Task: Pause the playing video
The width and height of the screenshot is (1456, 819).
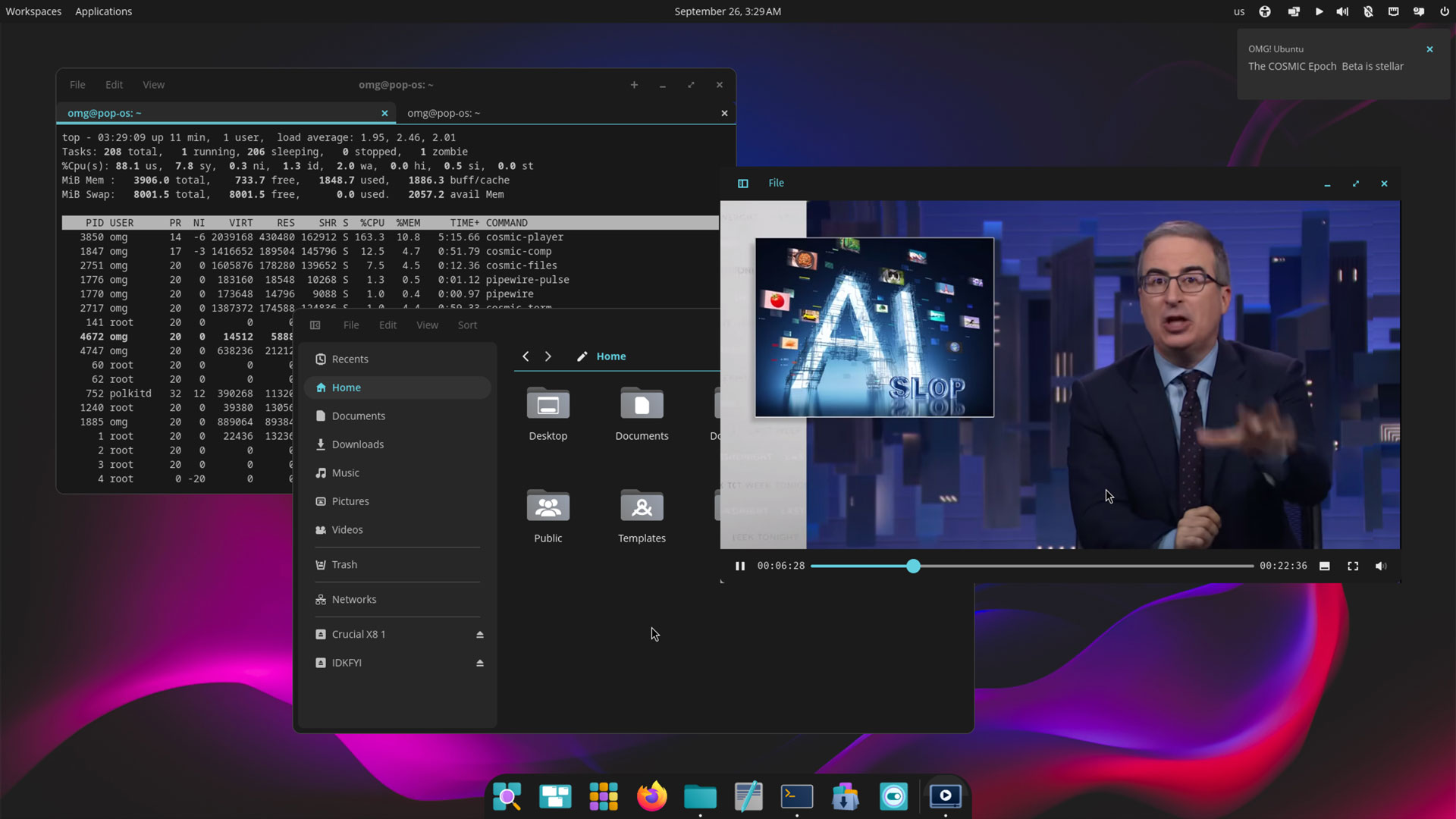Action: [739, 566]
